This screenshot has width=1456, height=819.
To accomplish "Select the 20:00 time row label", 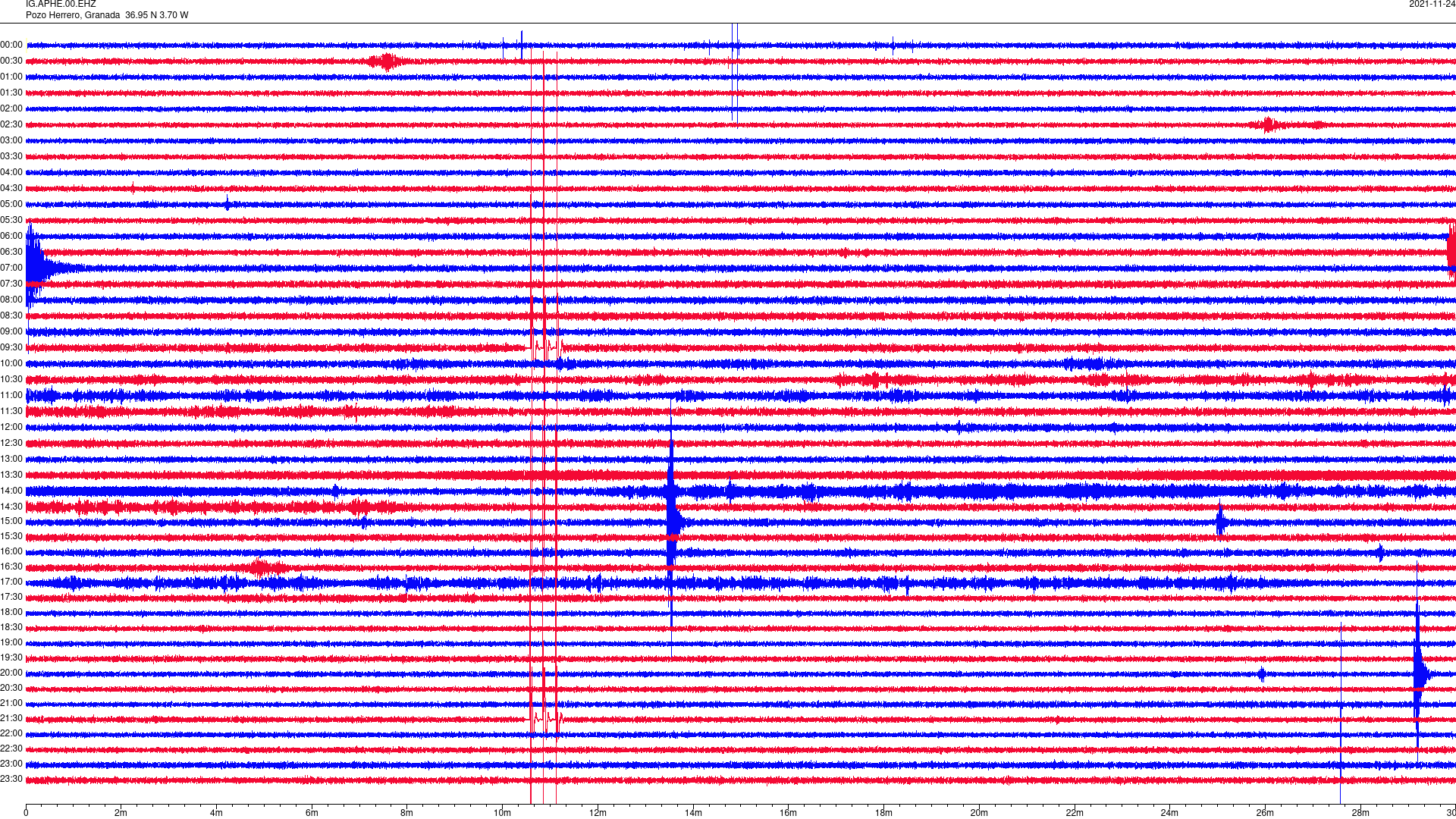I will [x=11, y=673].
